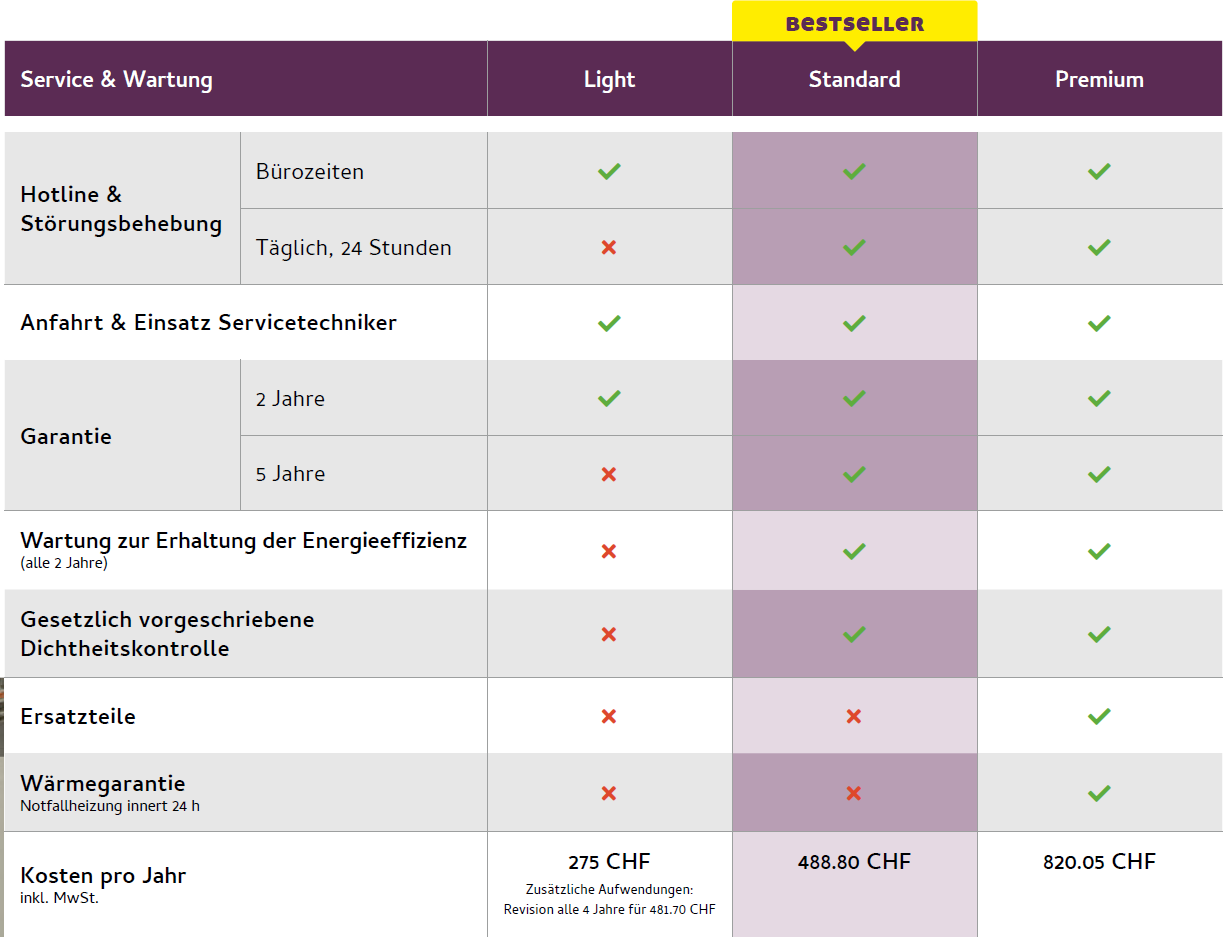This screenshot has height=937, width=1223.
Task: Click the Light checkmark for Bürozeiten
Action: pyautogui.click(x=609, y=171)
